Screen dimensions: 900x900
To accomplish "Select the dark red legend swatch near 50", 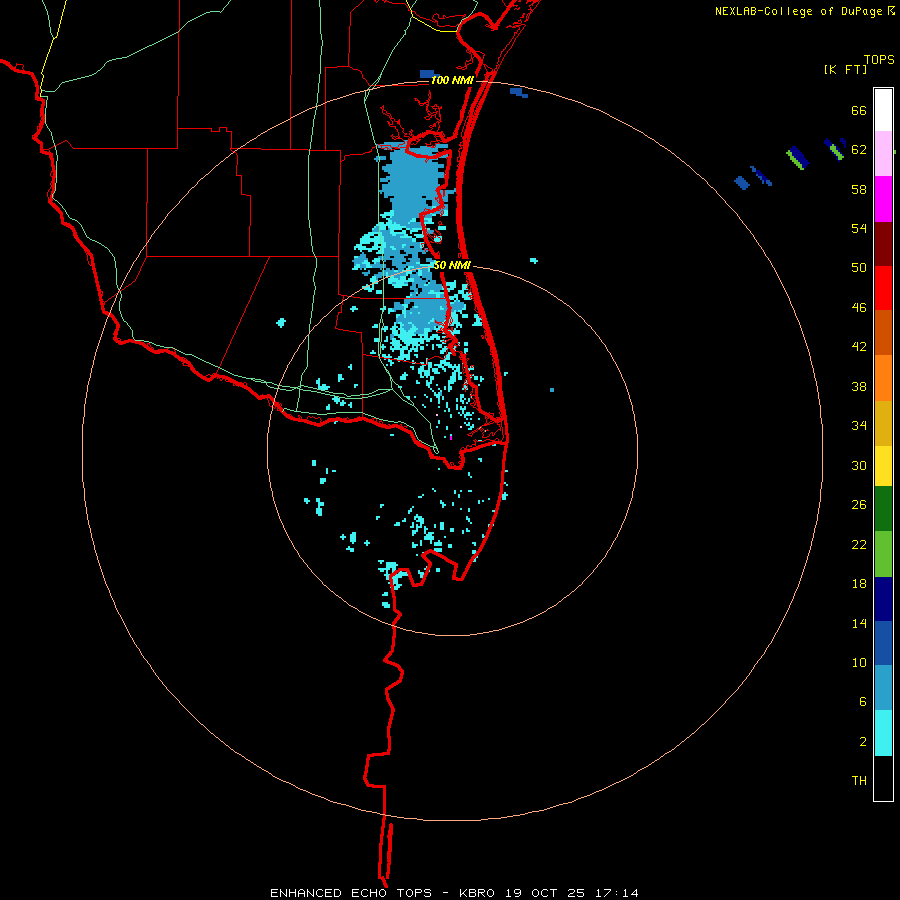I will [883, 244].
